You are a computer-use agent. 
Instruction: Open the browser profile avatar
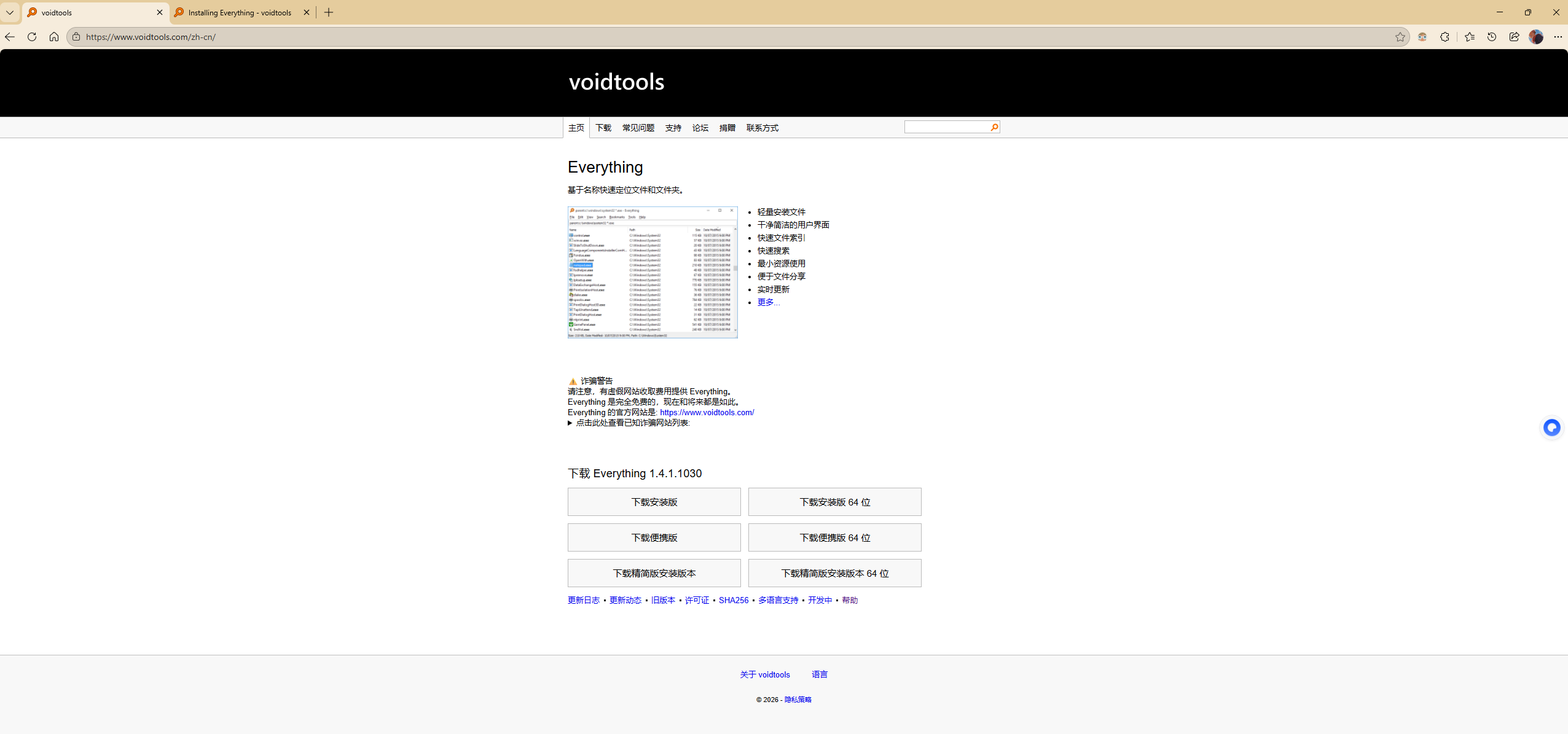pyautogui.click(x=1536, y=37)
